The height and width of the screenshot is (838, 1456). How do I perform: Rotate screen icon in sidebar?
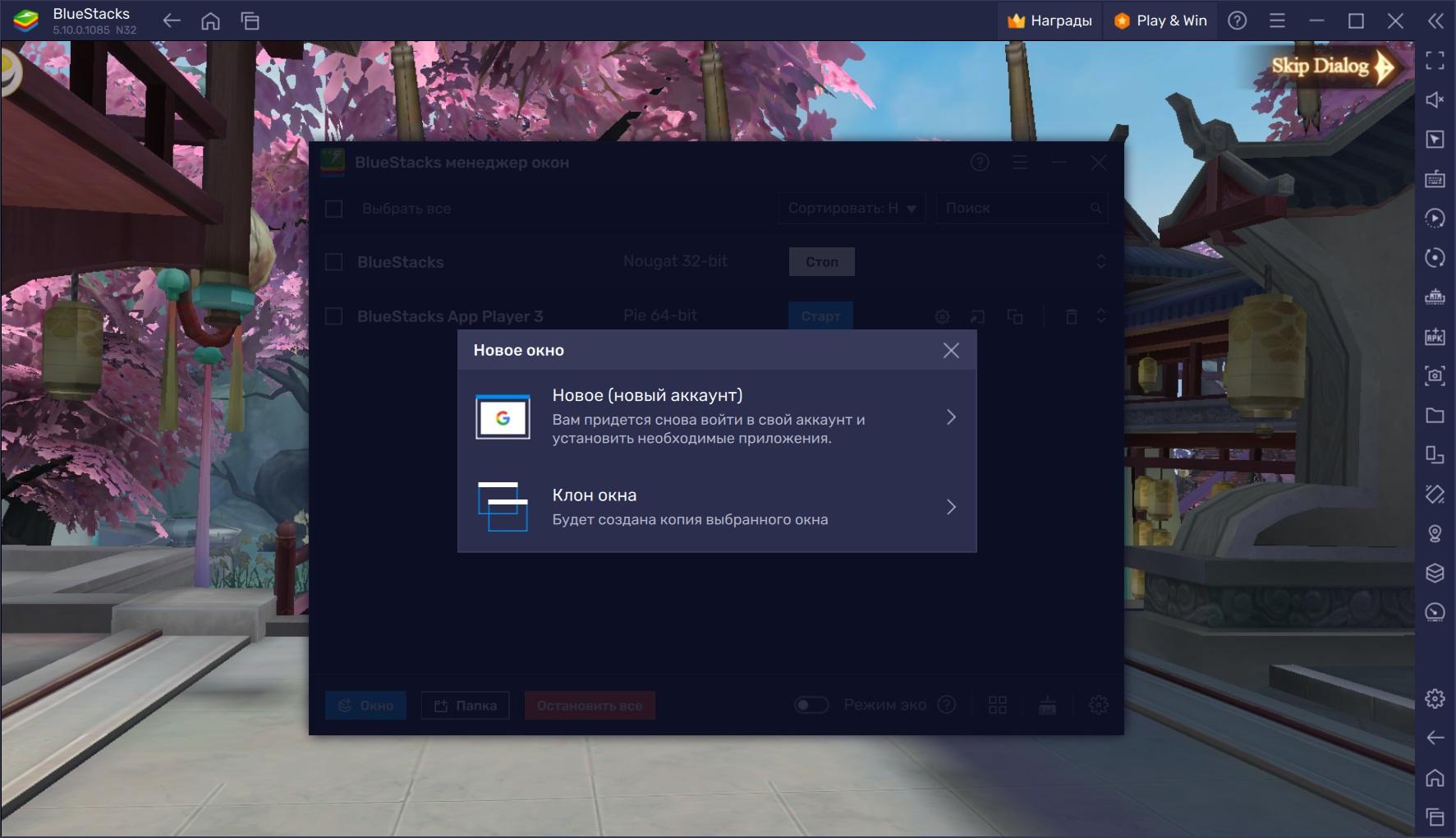[1435, 454]
